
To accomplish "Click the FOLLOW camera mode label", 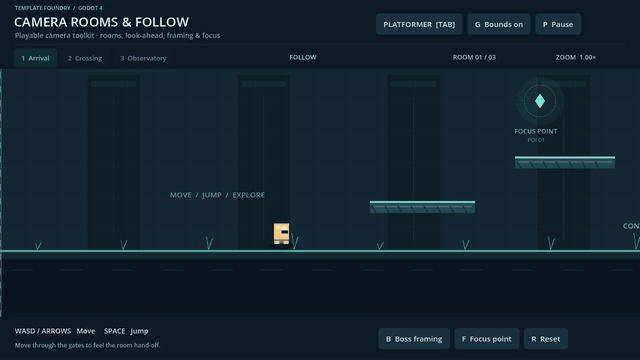I will (x=303, y=57).
